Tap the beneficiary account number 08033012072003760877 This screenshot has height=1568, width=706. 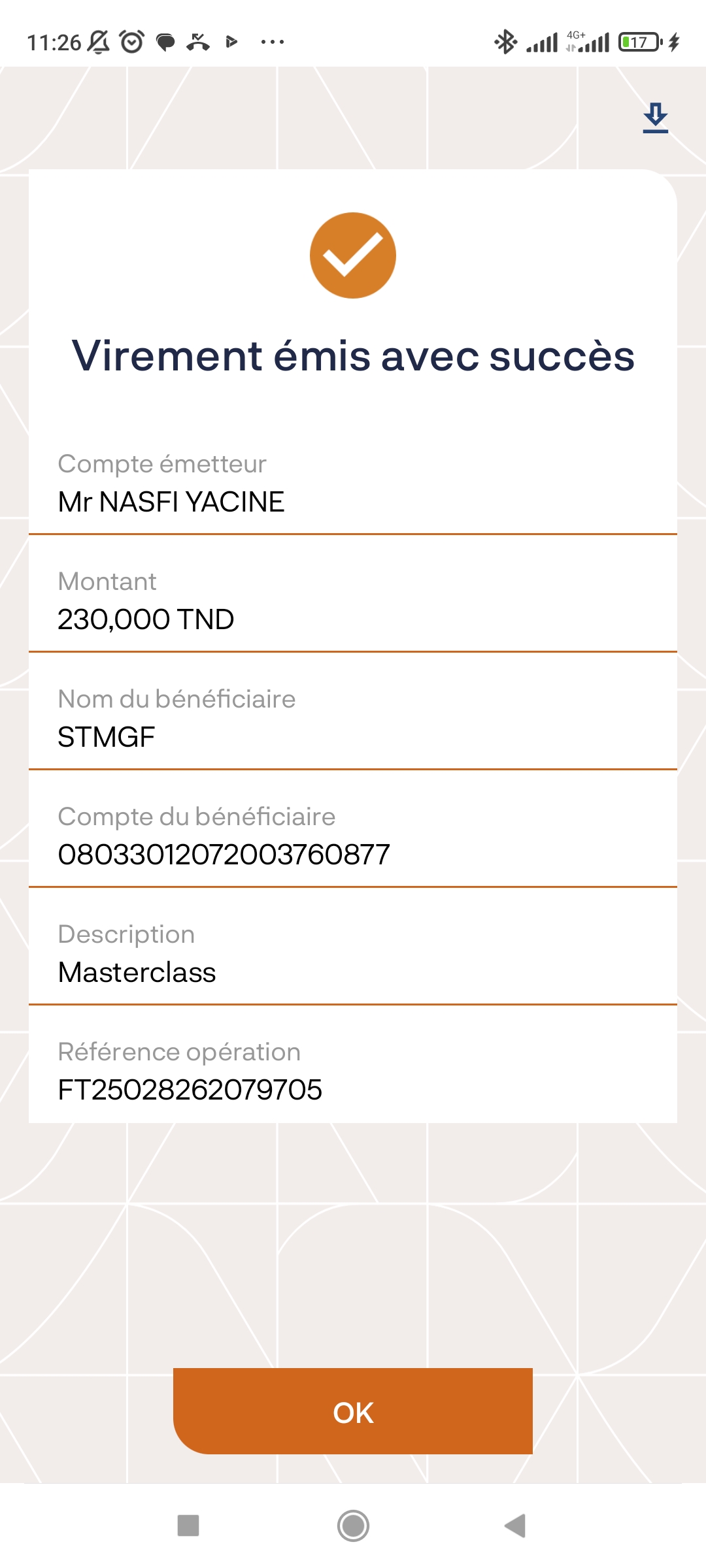click(224, 855)
